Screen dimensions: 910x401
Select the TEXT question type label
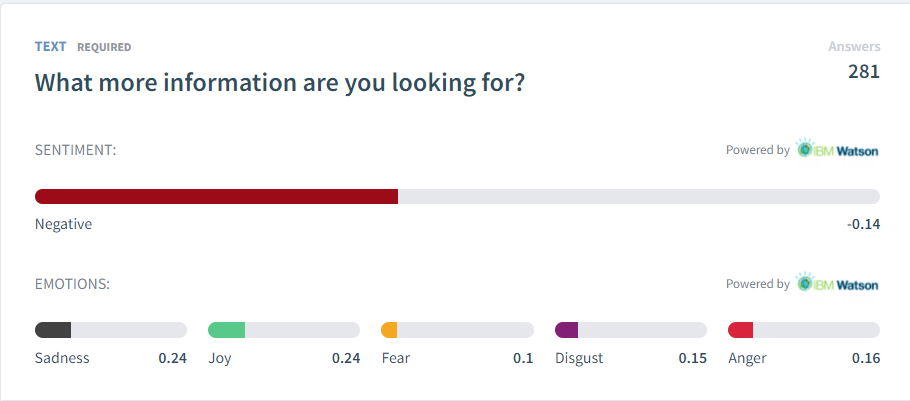point(50,46)
